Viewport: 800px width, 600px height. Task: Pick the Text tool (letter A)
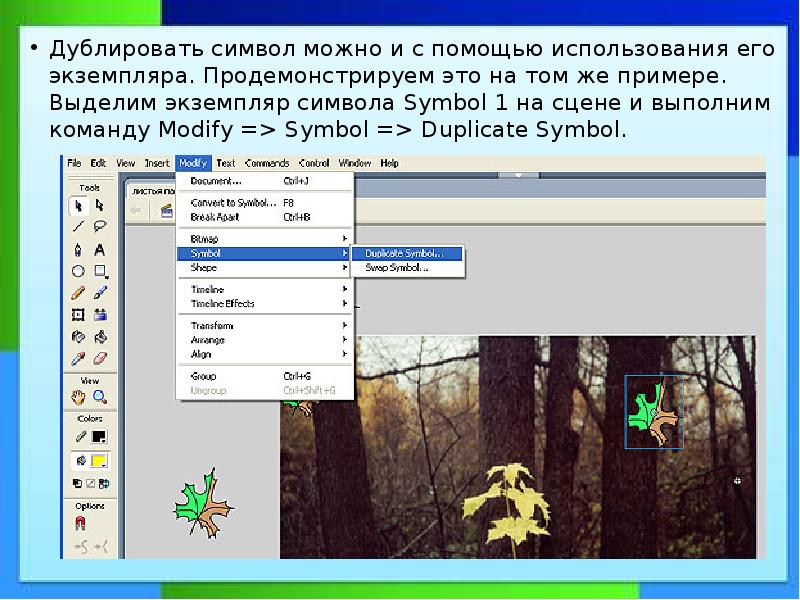(x=100, y=250)
